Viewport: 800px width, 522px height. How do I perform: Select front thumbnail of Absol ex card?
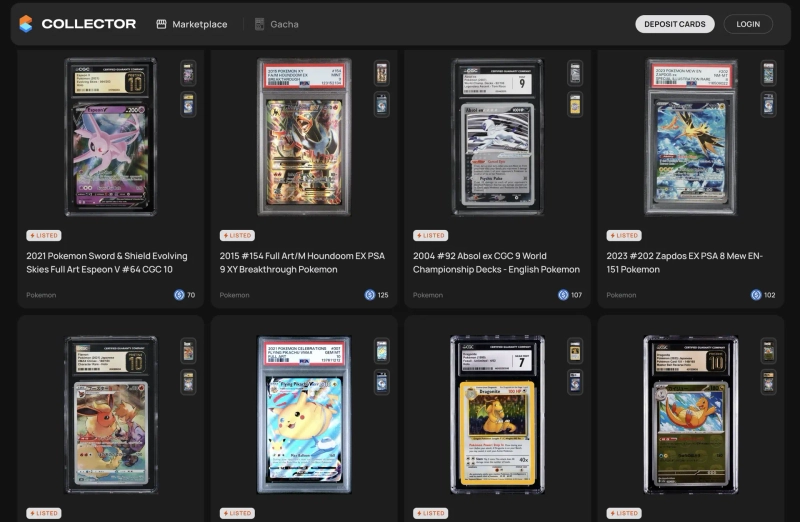(x=575, y=73)
